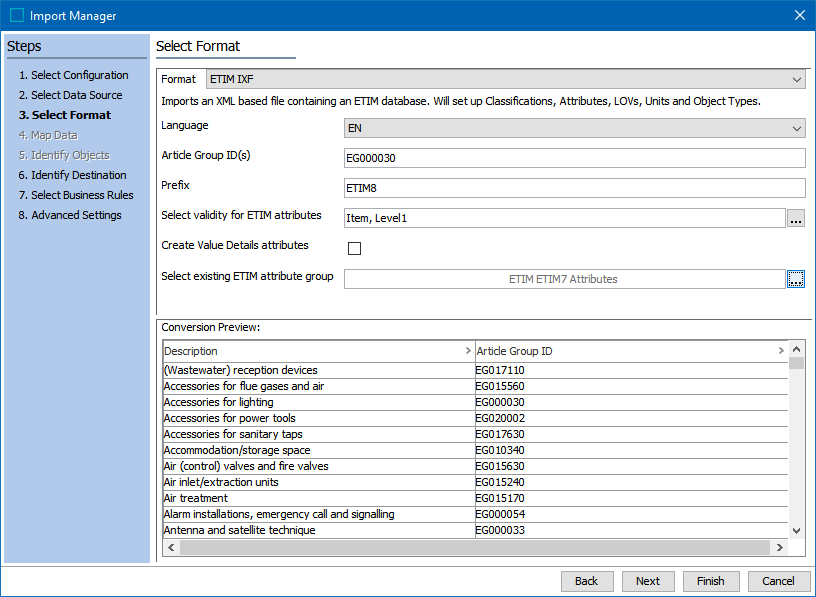Open ellipsis browser for ETIM attribute validity

[x=795, y=219]
